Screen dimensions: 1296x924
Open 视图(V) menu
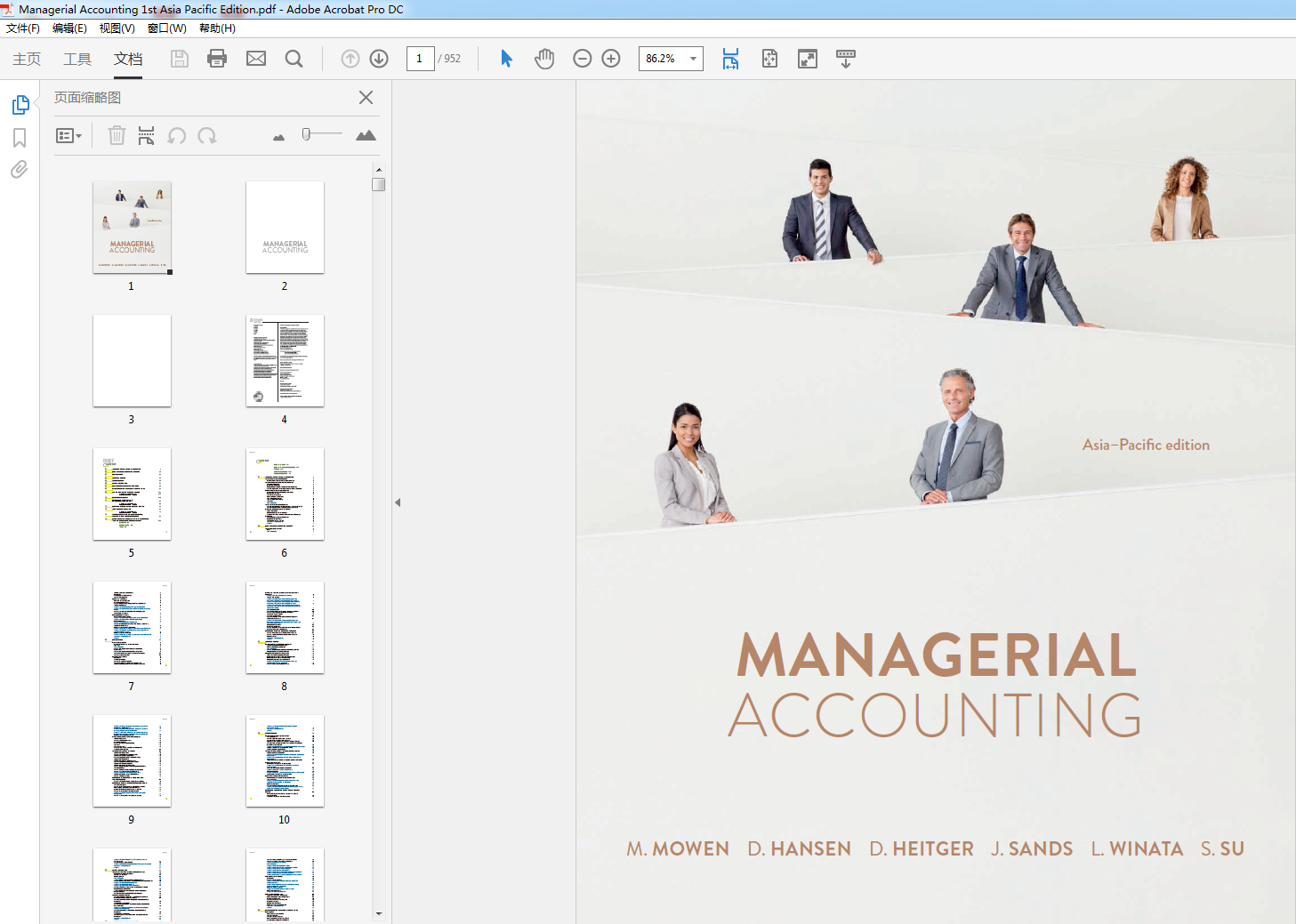pyautogui.click(x=117, y=28)
